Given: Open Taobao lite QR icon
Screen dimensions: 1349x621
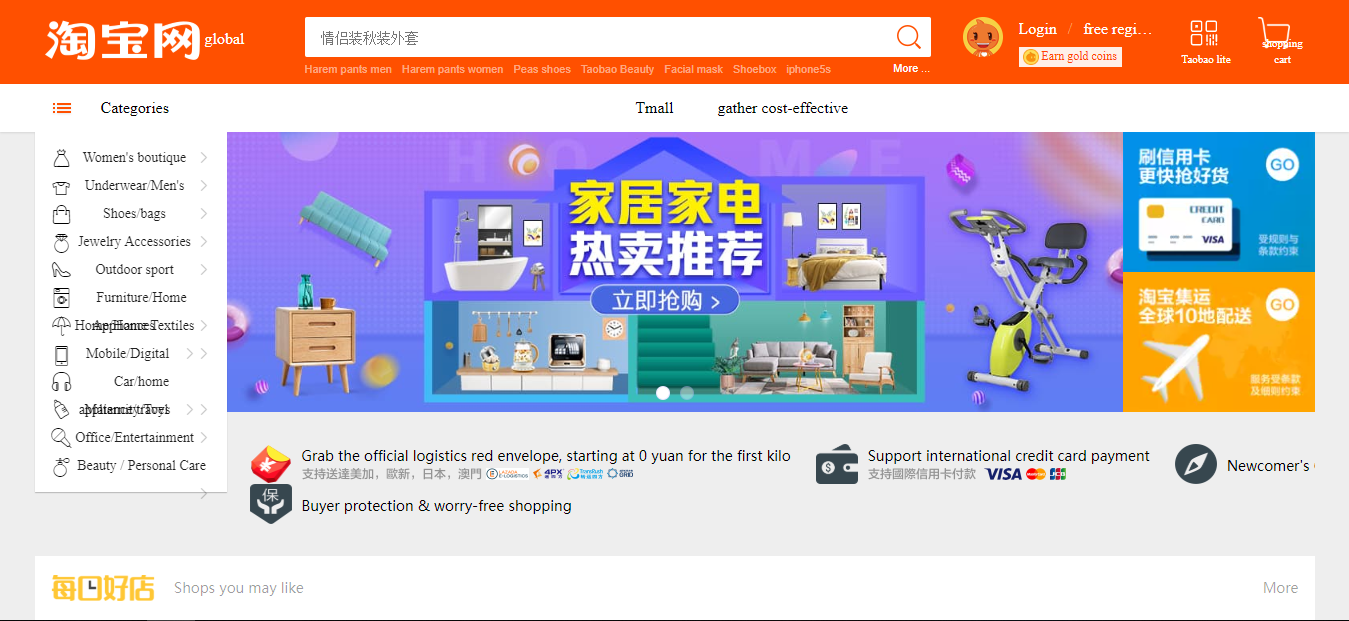Looking at the screenshot, I should [1204, 32].
